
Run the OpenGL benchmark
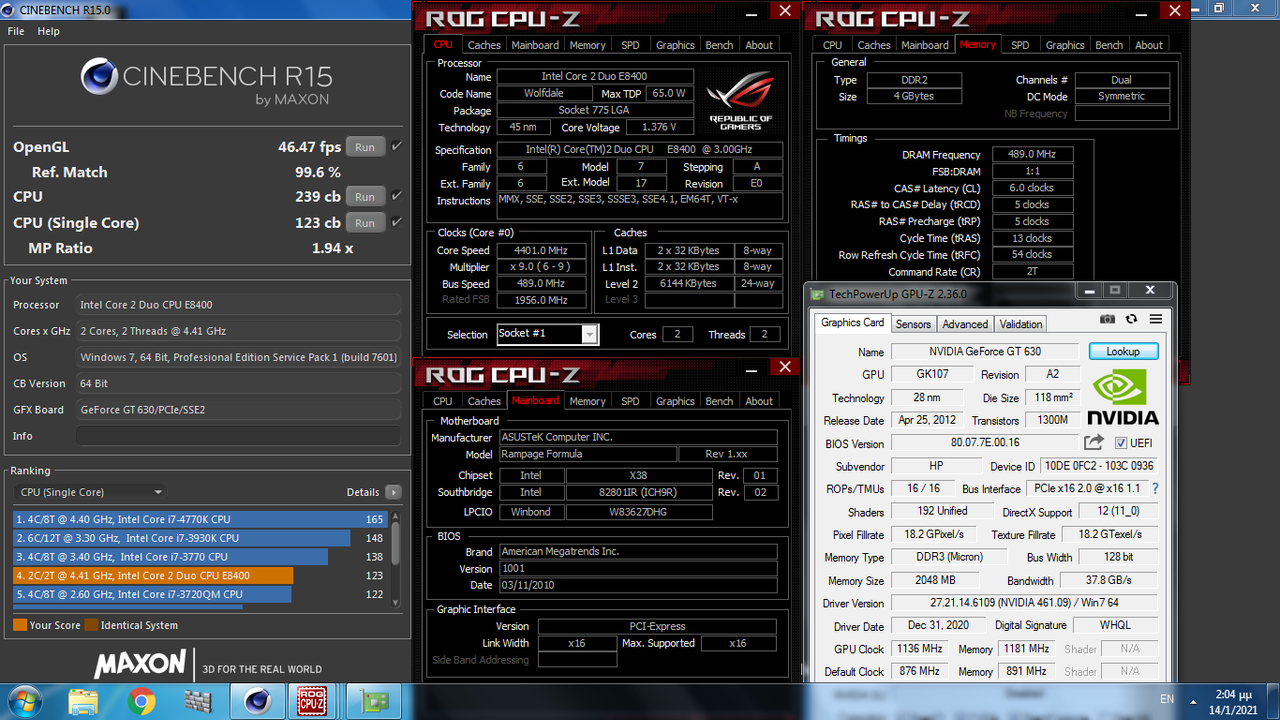point(365,147)
